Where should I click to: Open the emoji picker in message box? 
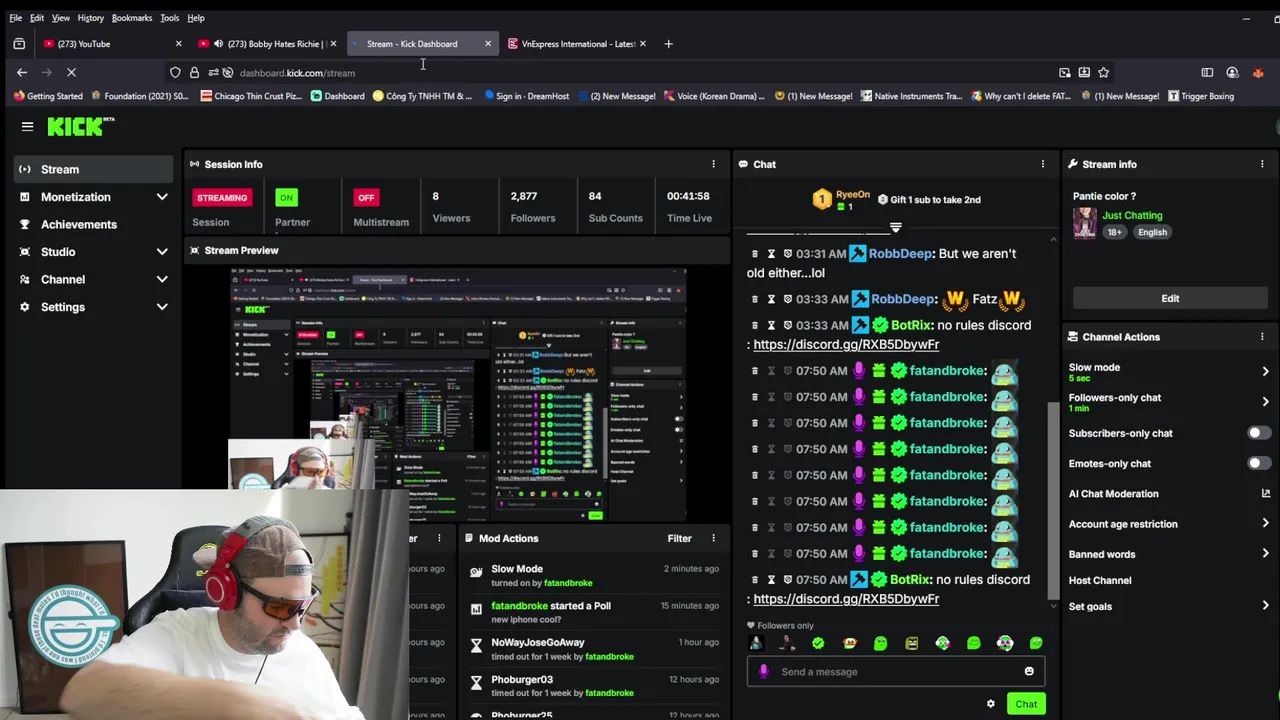point(1029,671)
